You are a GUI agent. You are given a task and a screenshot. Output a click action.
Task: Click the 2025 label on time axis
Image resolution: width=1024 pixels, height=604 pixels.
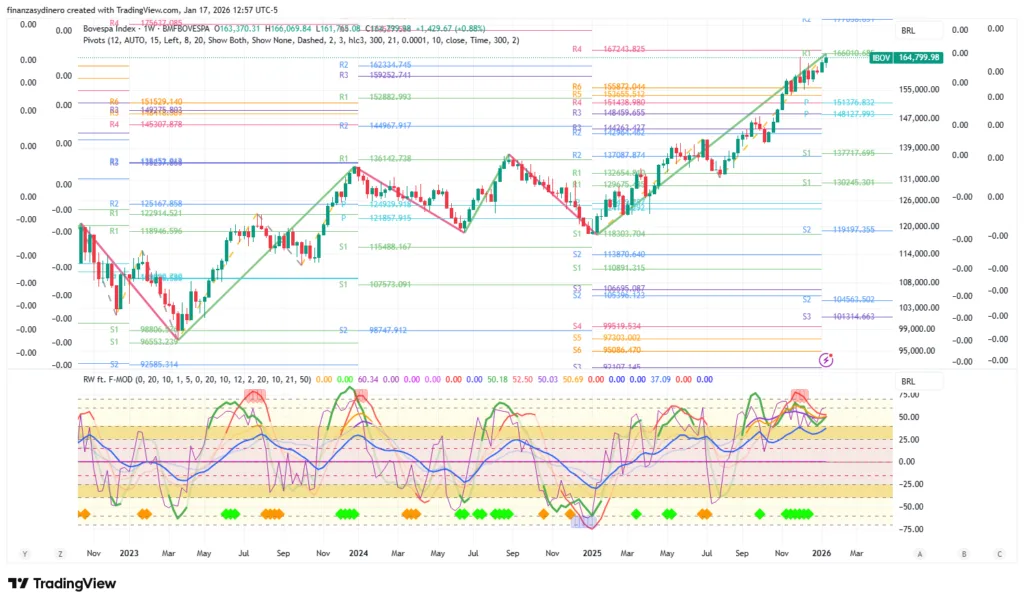tap(592, 552)
